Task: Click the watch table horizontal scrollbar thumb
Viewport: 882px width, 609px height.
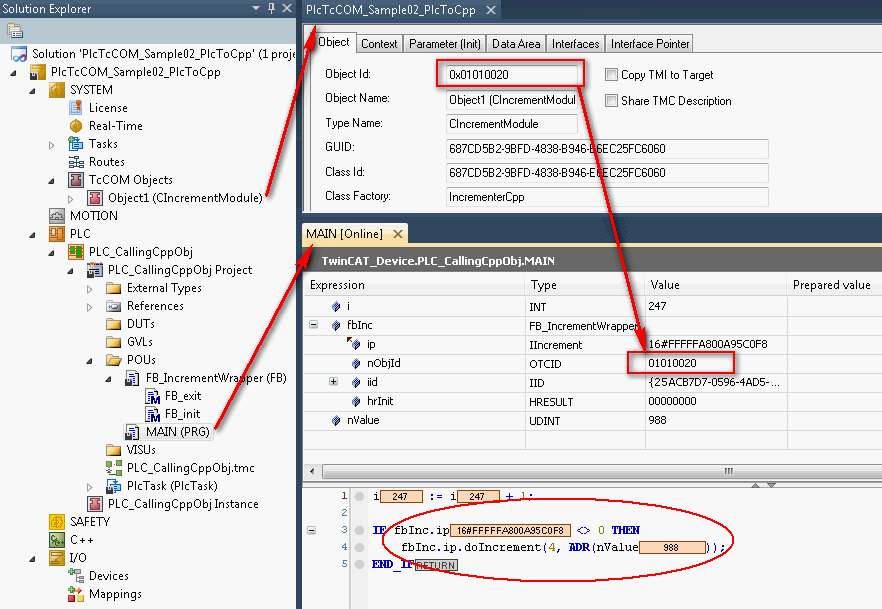Action: [x=602, y=471]
